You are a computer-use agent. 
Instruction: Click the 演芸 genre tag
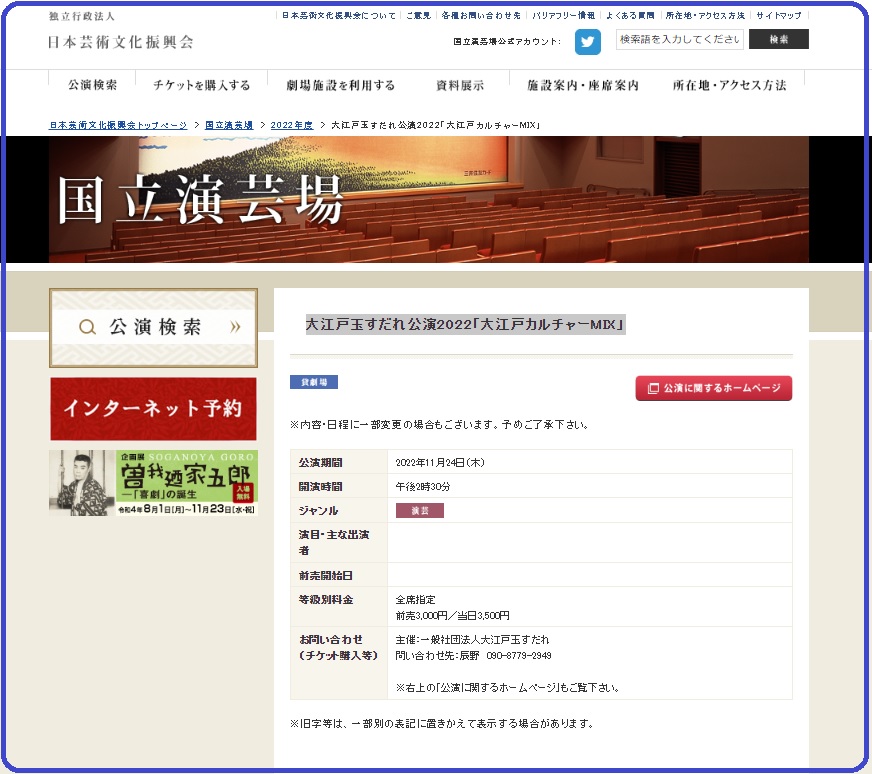[420, 510]
